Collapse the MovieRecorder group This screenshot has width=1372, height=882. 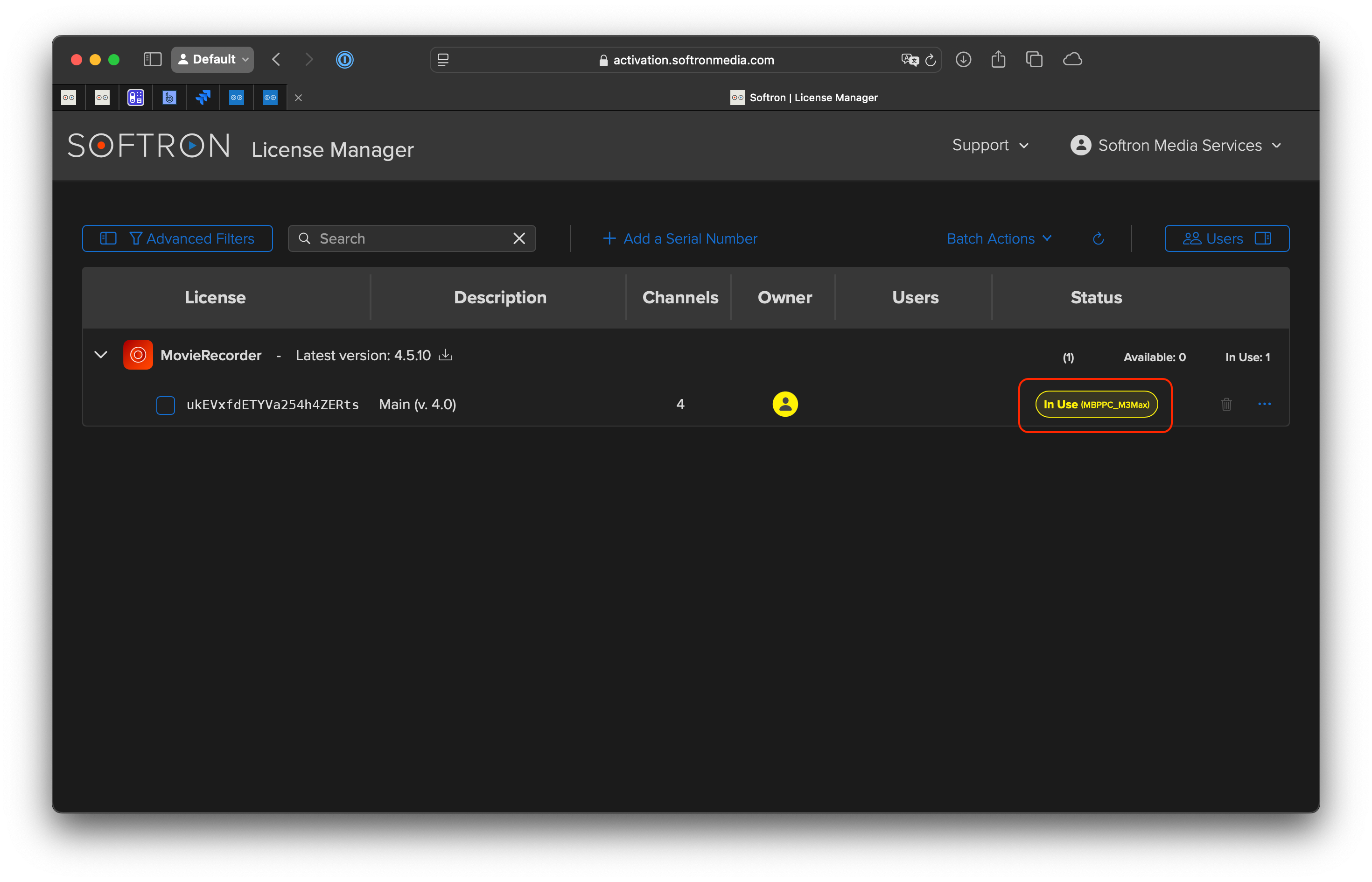[101, 355]
